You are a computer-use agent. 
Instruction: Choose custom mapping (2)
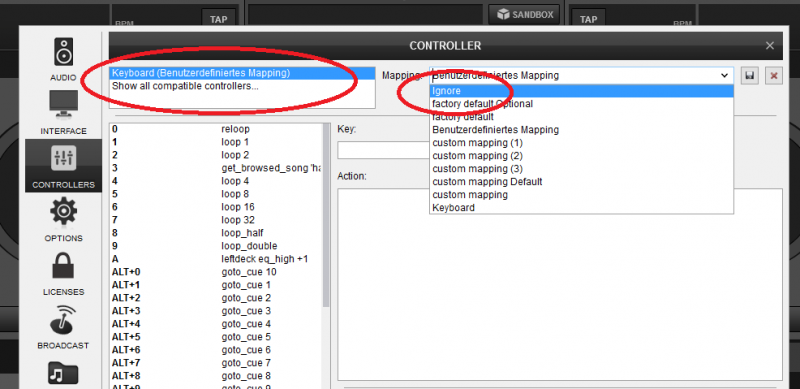(x=582, y=156)
